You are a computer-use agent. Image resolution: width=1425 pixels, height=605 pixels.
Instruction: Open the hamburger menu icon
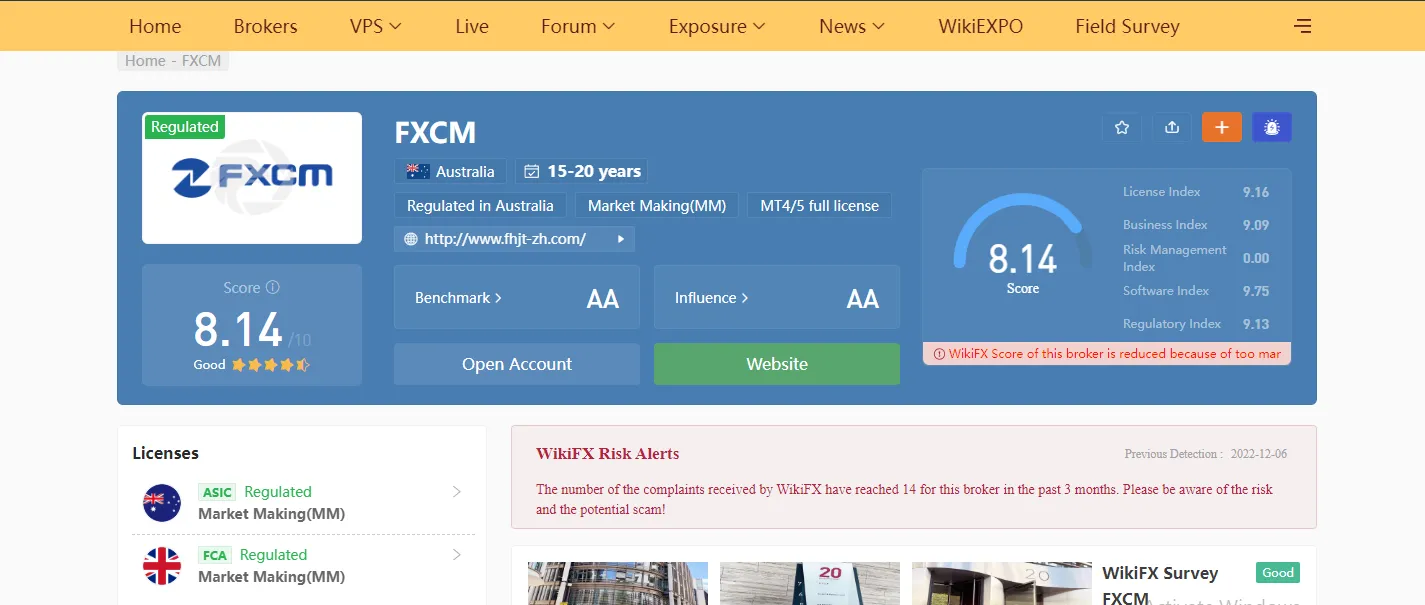[x=1302, y=26]
